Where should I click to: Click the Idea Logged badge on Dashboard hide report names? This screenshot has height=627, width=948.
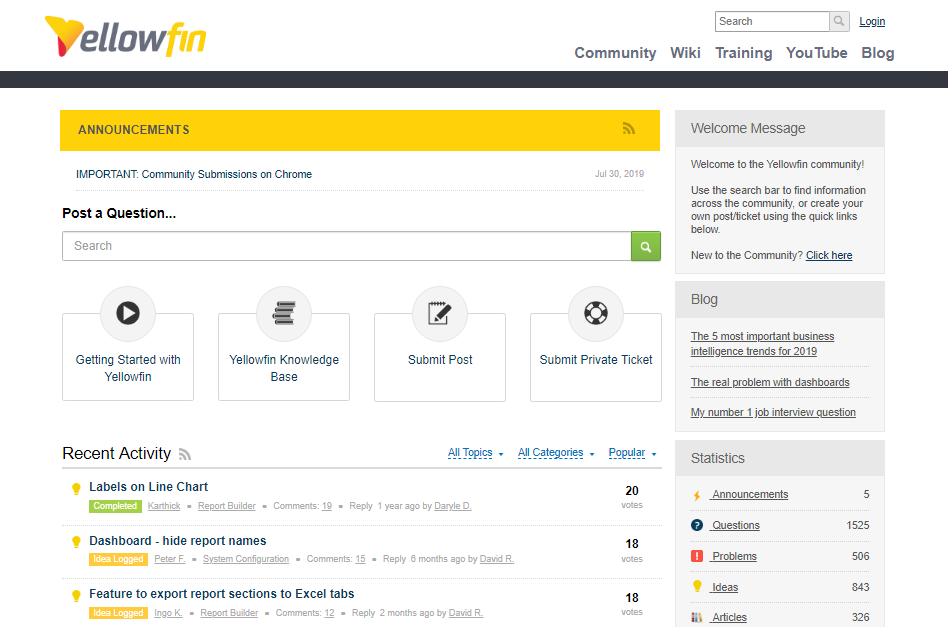point(118,559)
